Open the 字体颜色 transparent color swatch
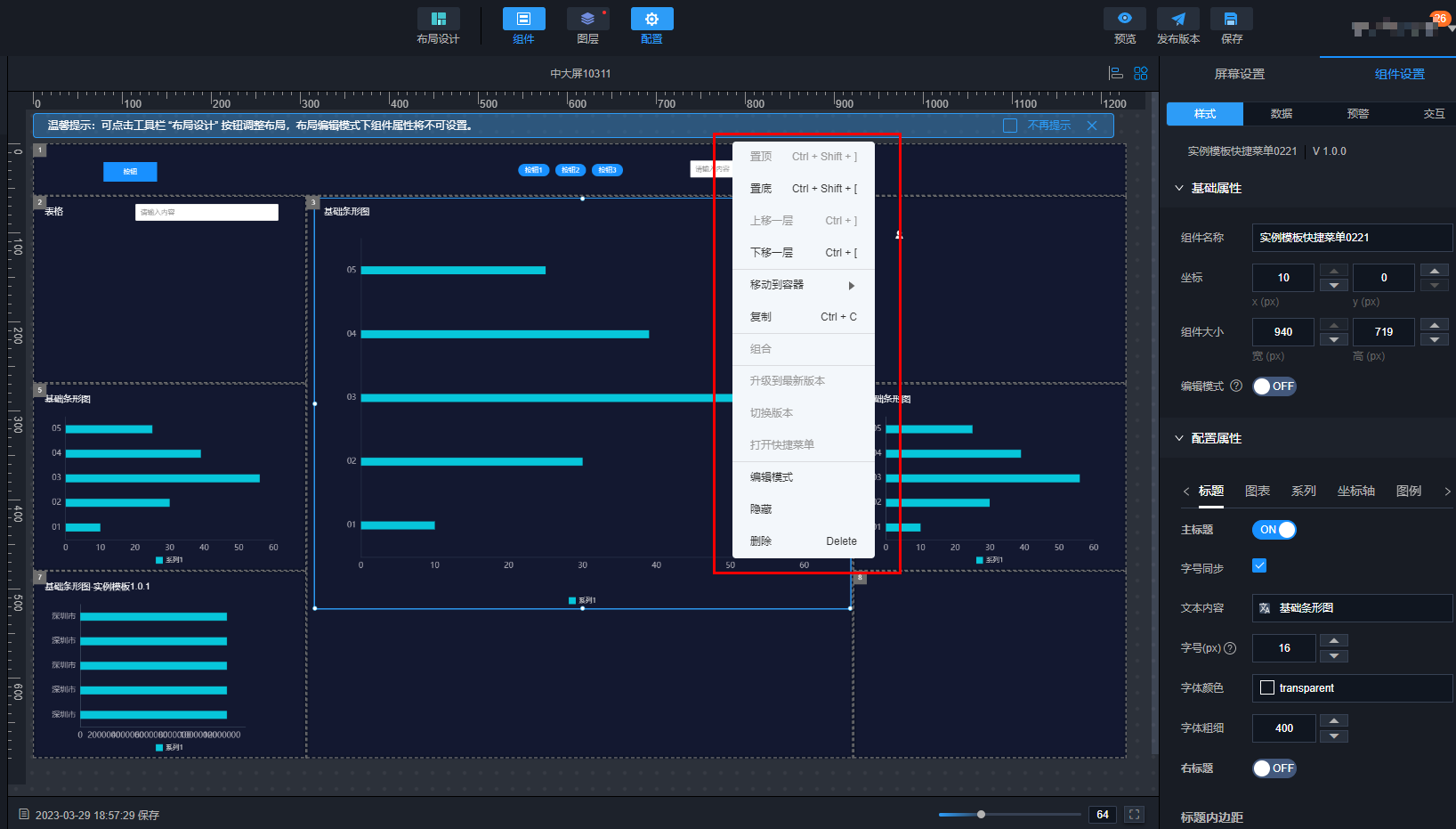This screenshot has width=1456, height=829. click(x=1267, y=687)
